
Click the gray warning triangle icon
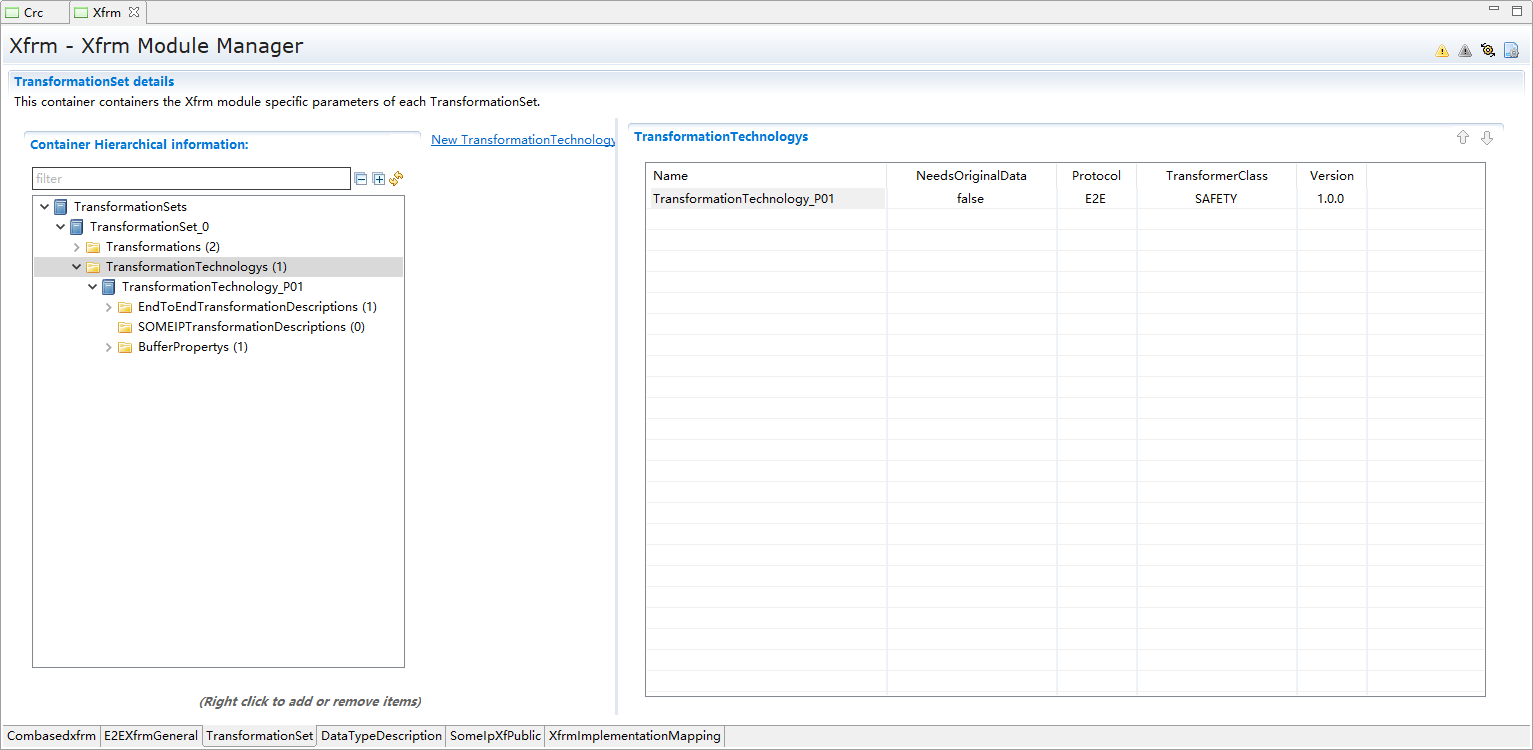1465,51
